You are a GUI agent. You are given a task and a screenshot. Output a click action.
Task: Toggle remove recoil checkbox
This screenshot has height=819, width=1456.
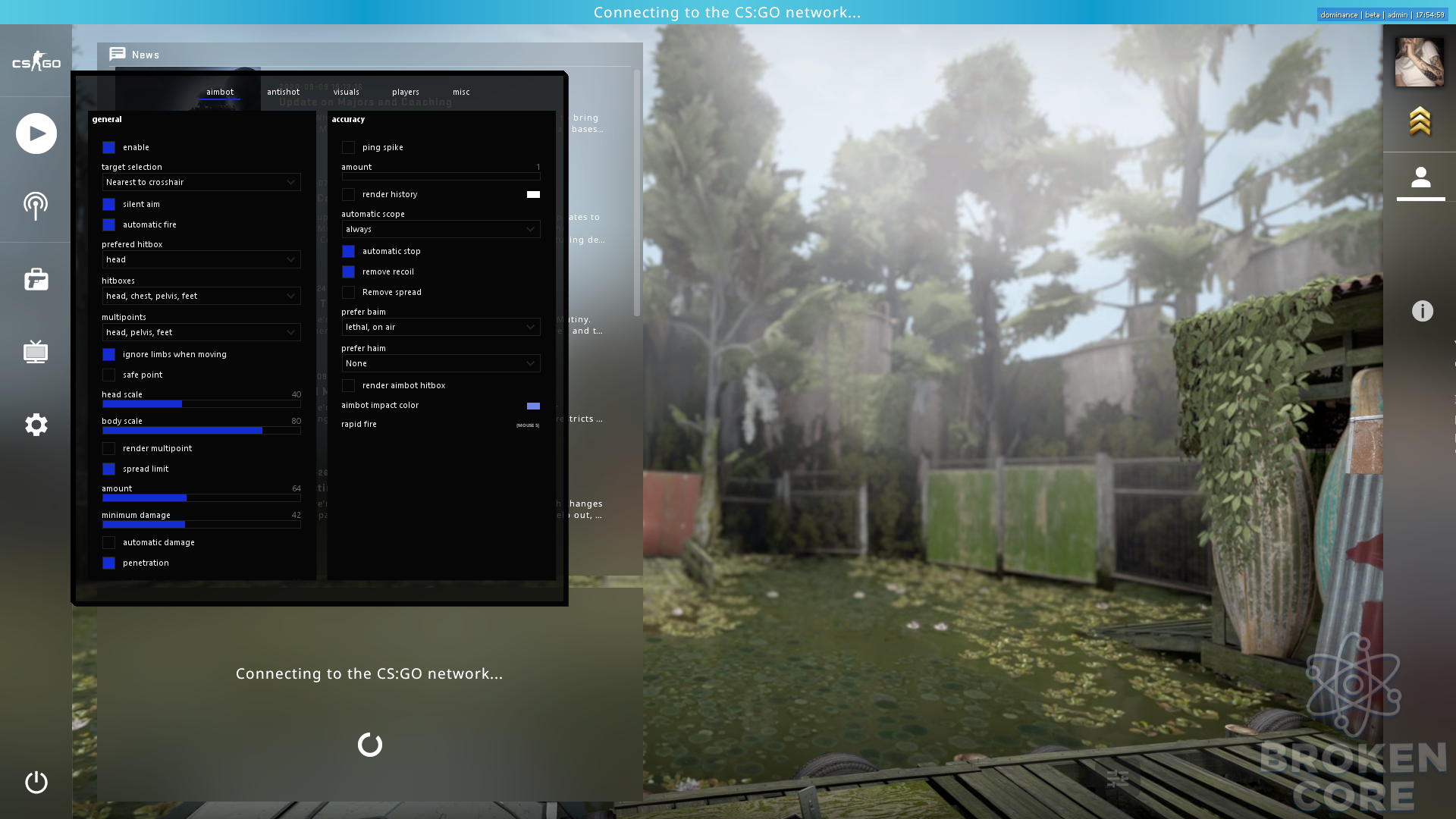point(348,271)
